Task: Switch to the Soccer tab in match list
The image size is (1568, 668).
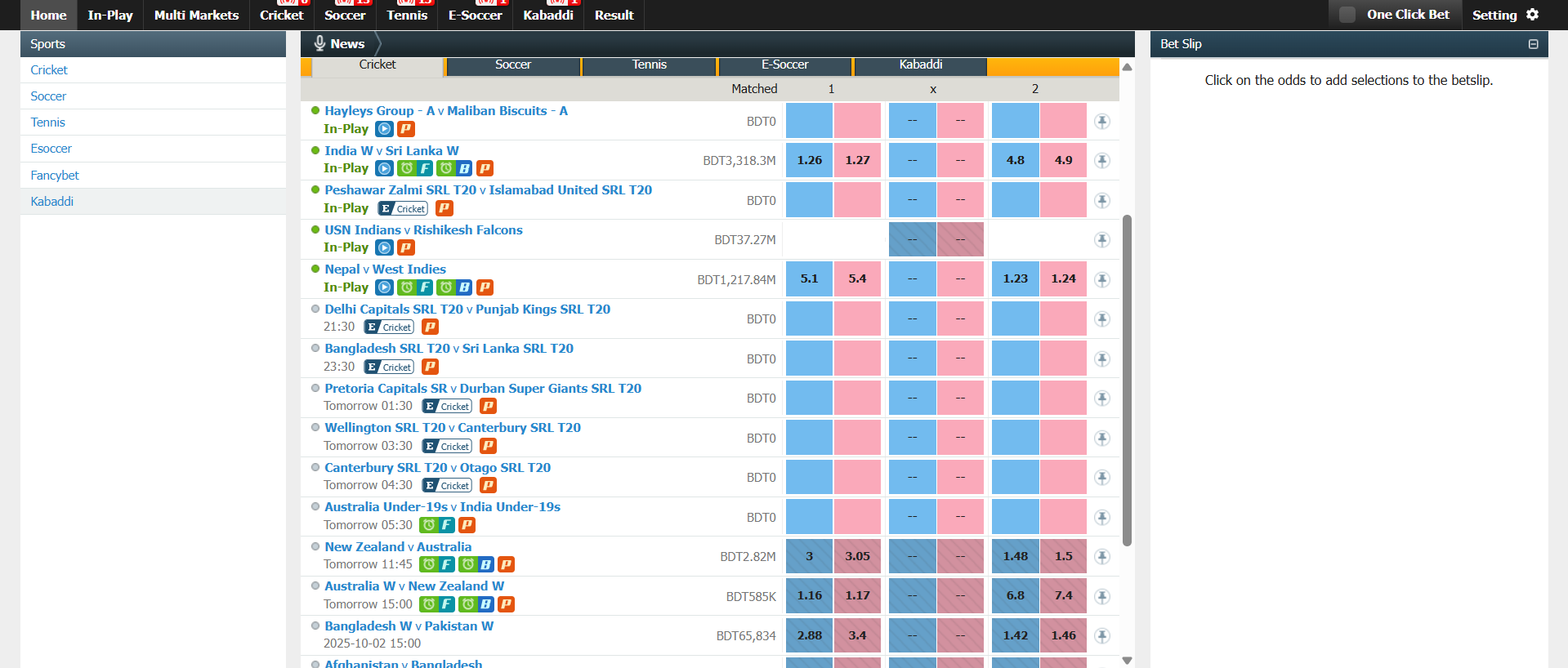Action: (513, 65)
